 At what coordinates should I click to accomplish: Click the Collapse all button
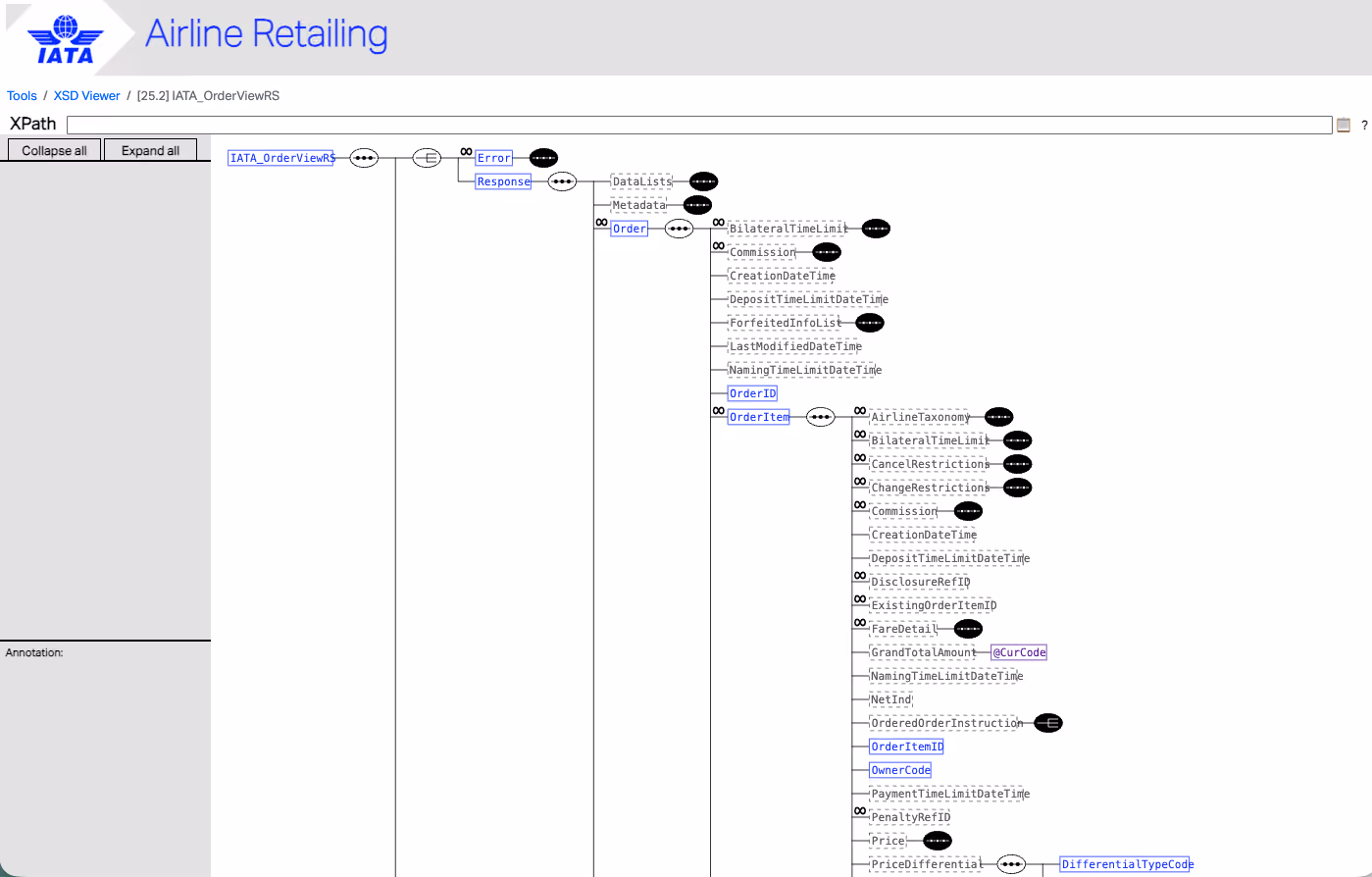coord(54,150)
